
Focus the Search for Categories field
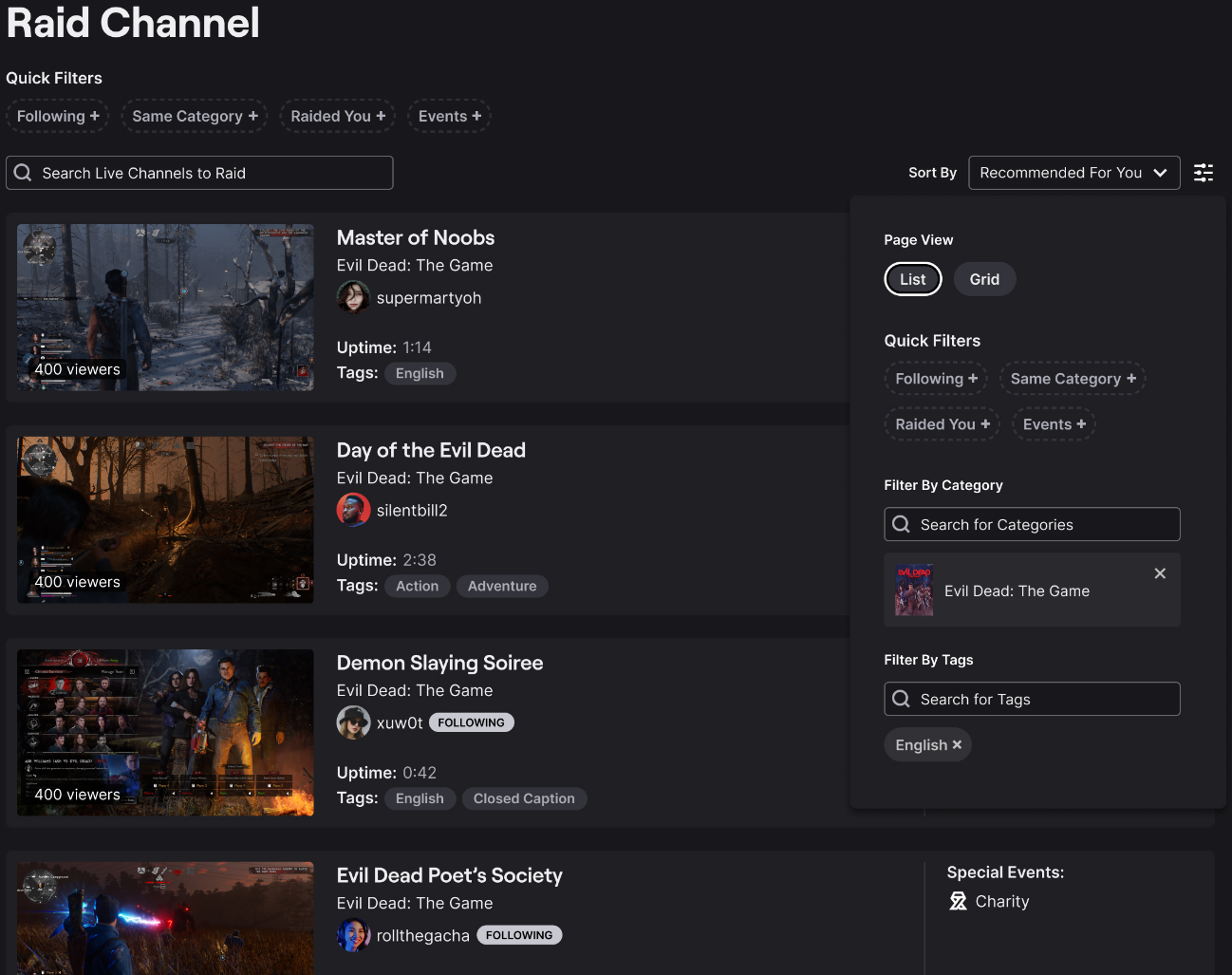coord(1032,524)
